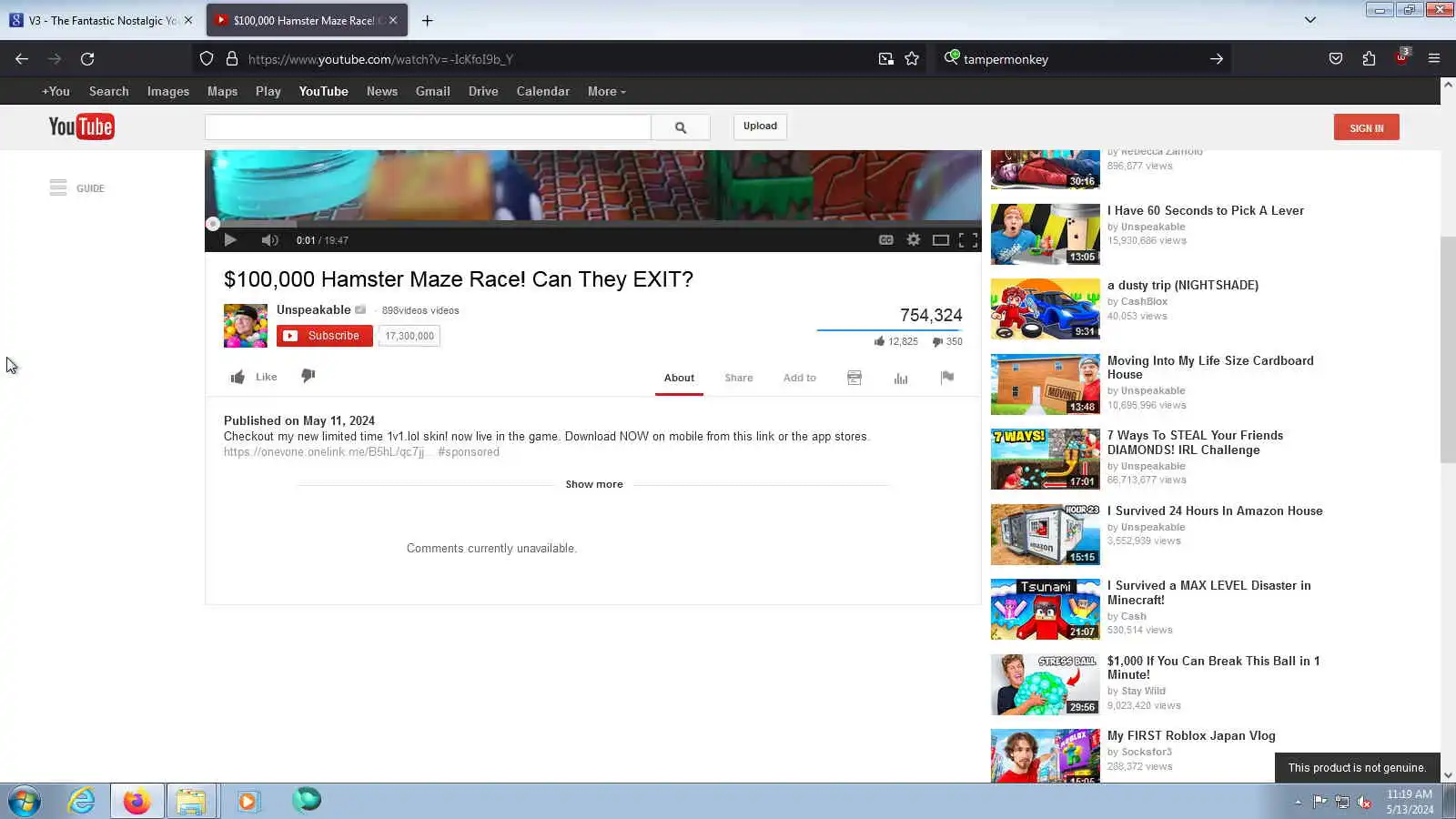The width and height of the screenshot is (1456, 819).
Task: Open the Unspeakable channel name link
Action: 314,309
